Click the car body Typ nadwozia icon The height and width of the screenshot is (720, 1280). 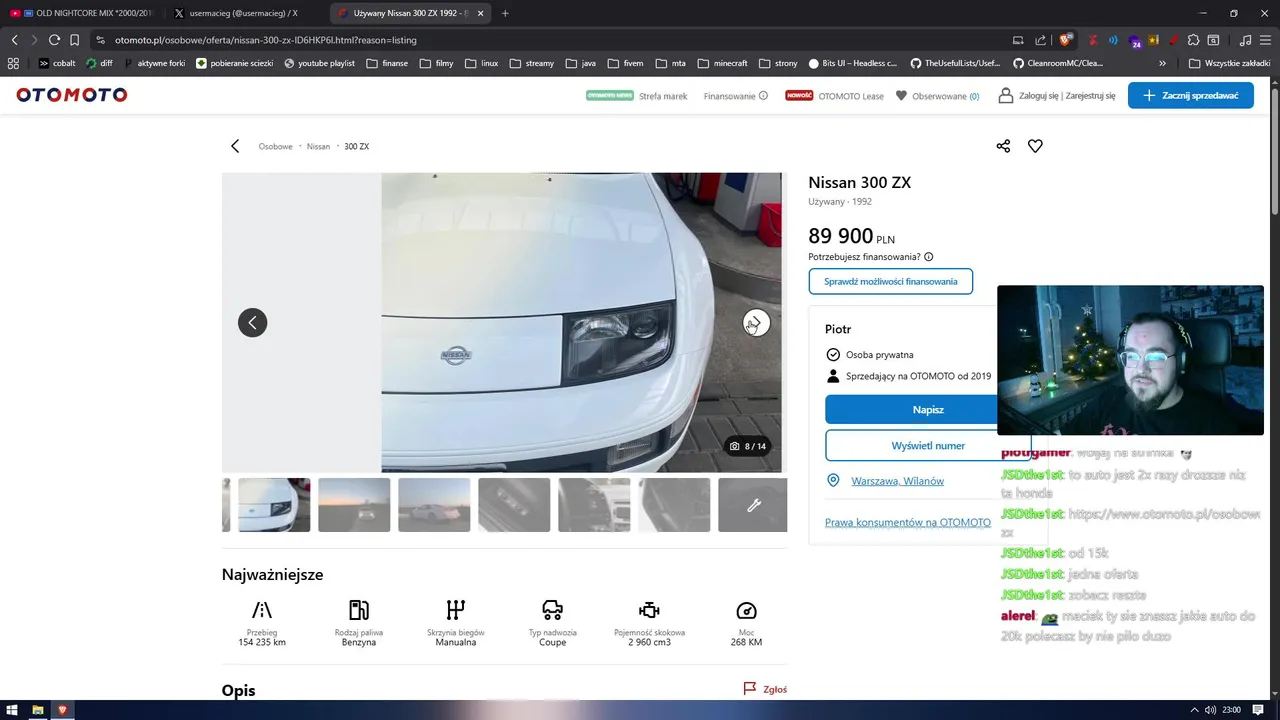click(552, 610)
